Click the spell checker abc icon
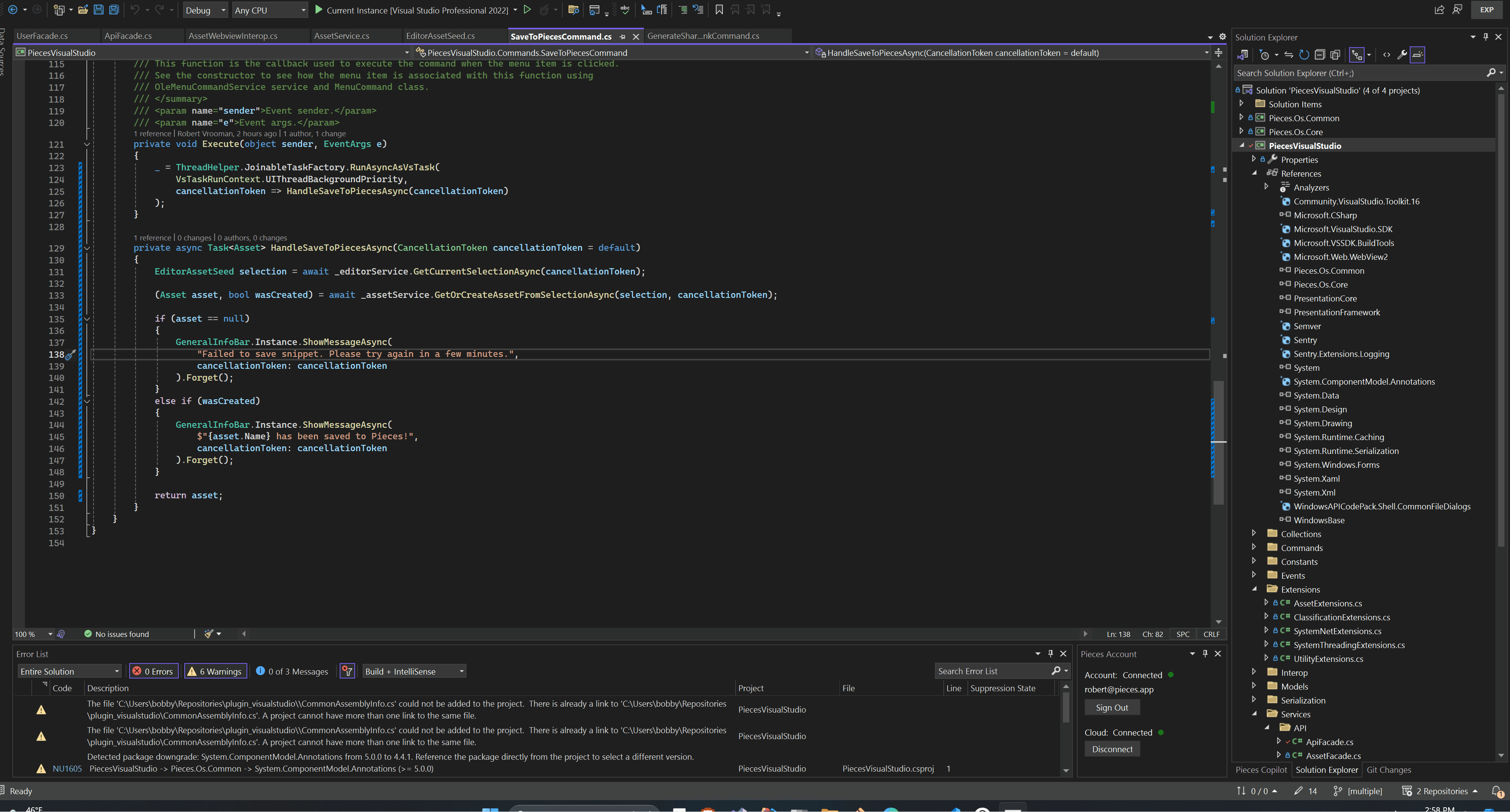Screen dimensions: 1510x812 [625, 10]
